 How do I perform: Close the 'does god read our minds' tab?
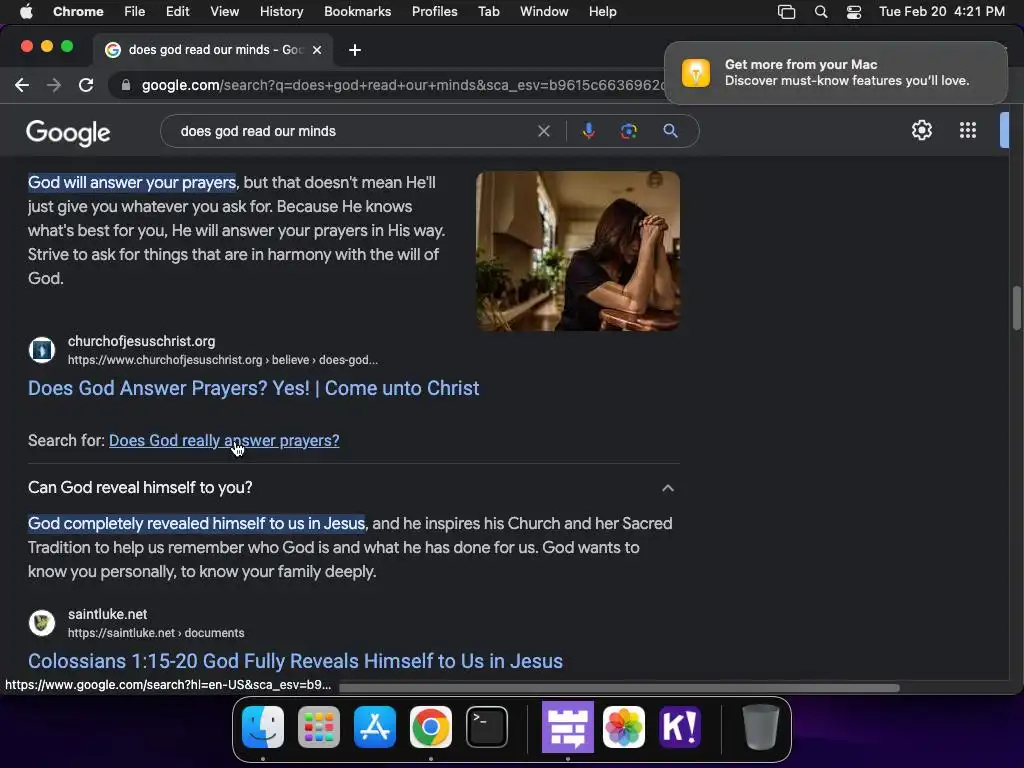pos(317,50)
